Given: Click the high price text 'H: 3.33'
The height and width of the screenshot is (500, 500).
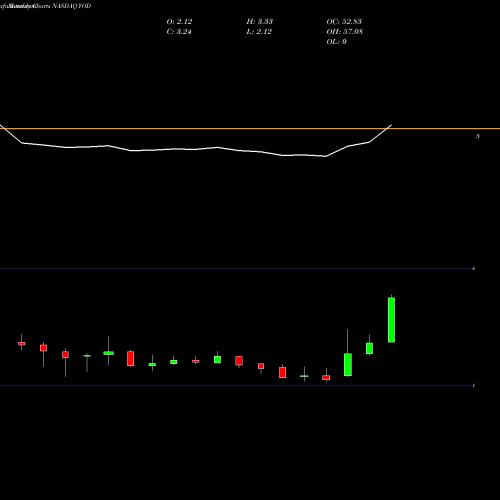Looking at the screenshot, I should click(x=260, y=21).
